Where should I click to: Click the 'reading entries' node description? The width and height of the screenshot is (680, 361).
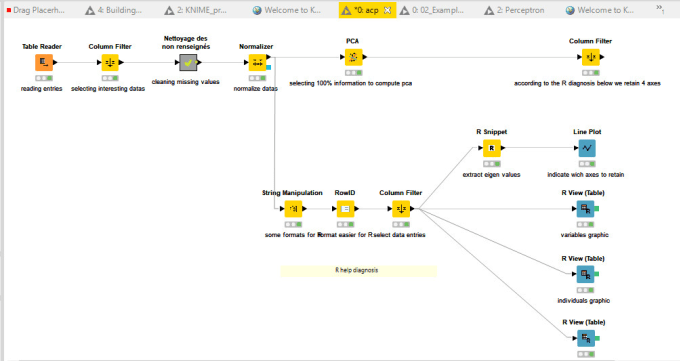point(42,89)
